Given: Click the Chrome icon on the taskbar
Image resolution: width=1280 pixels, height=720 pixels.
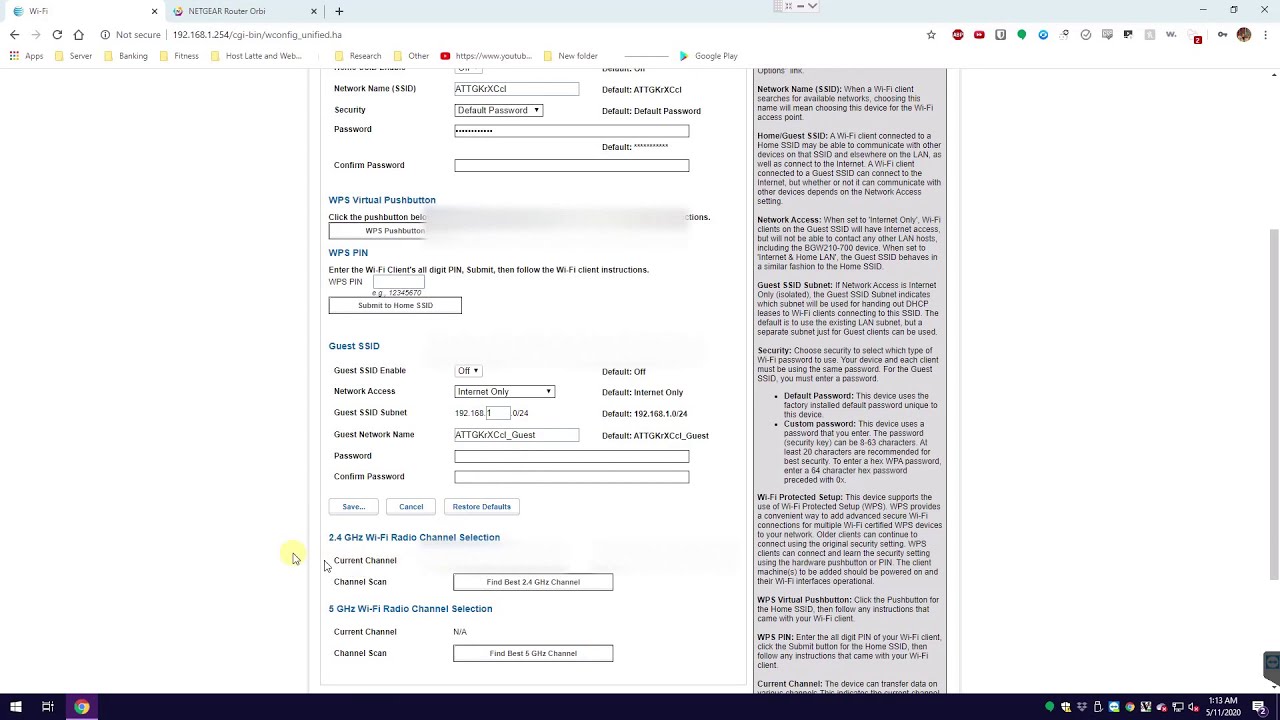Looking at the screenshot, I should point(82,707).
